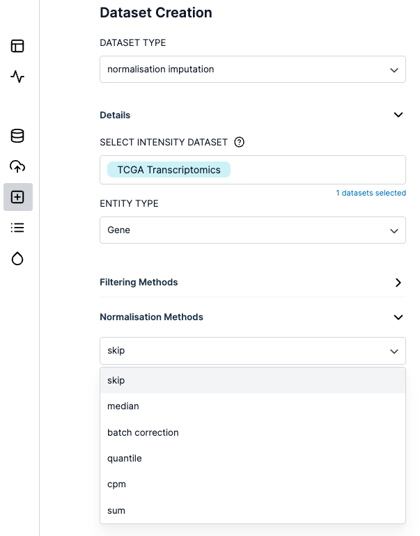The width and height of the screenshot is (420, 536).
Task: Choose median from the normalisation list
Action: pyautogui.click(x=253, y=406)
